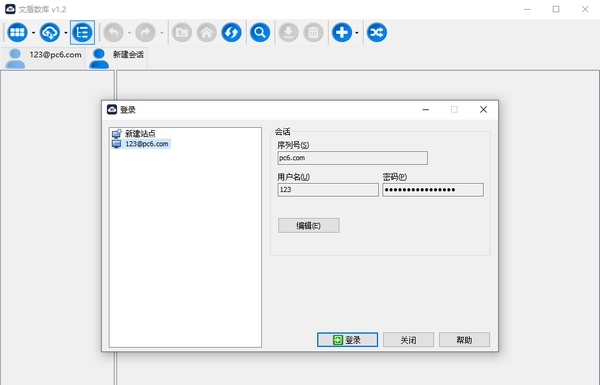Click the cloud sync toolbar icon

coord(50,33)
